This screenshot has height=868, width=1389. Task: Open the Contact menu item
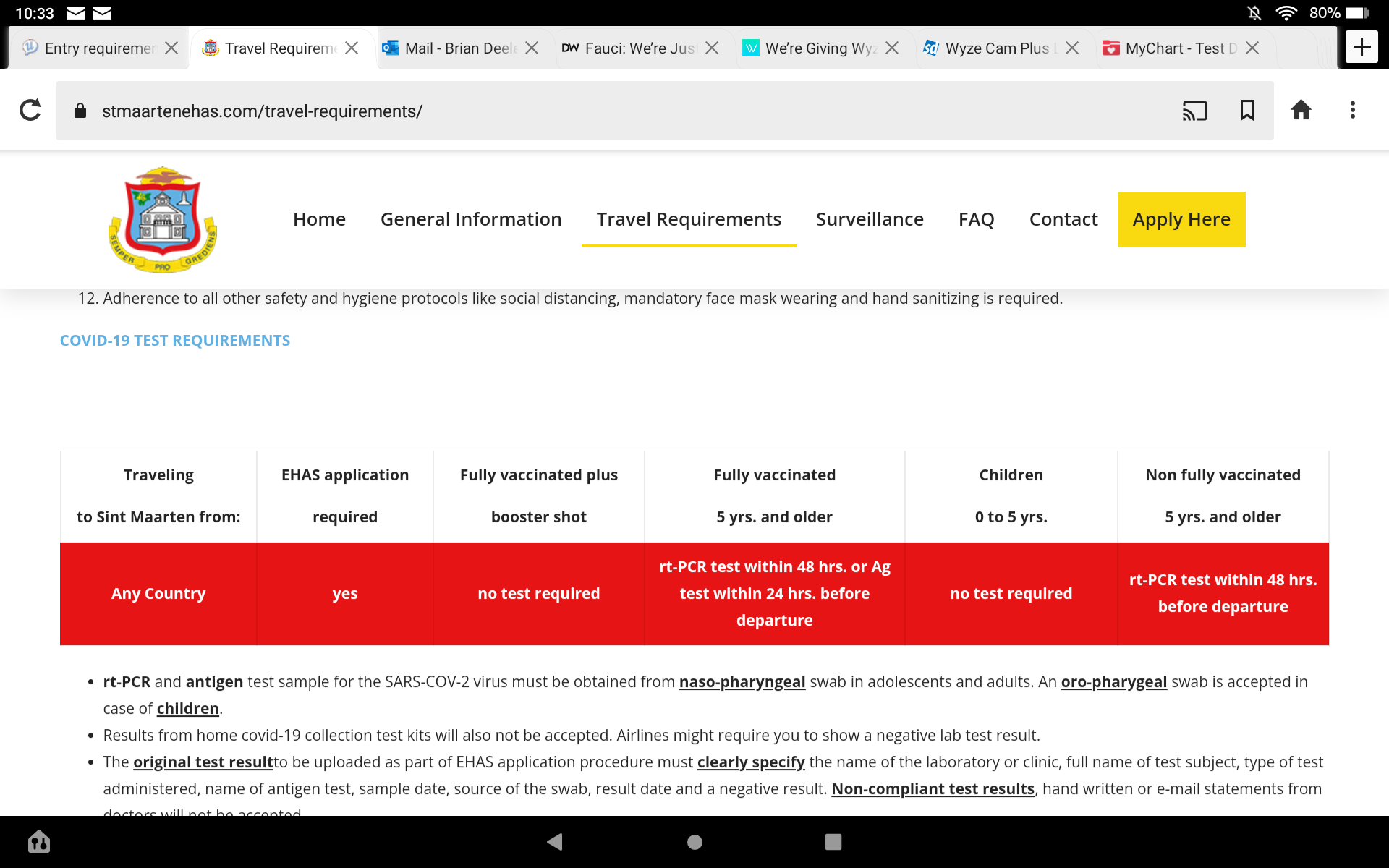click(x=1063, y=219)
